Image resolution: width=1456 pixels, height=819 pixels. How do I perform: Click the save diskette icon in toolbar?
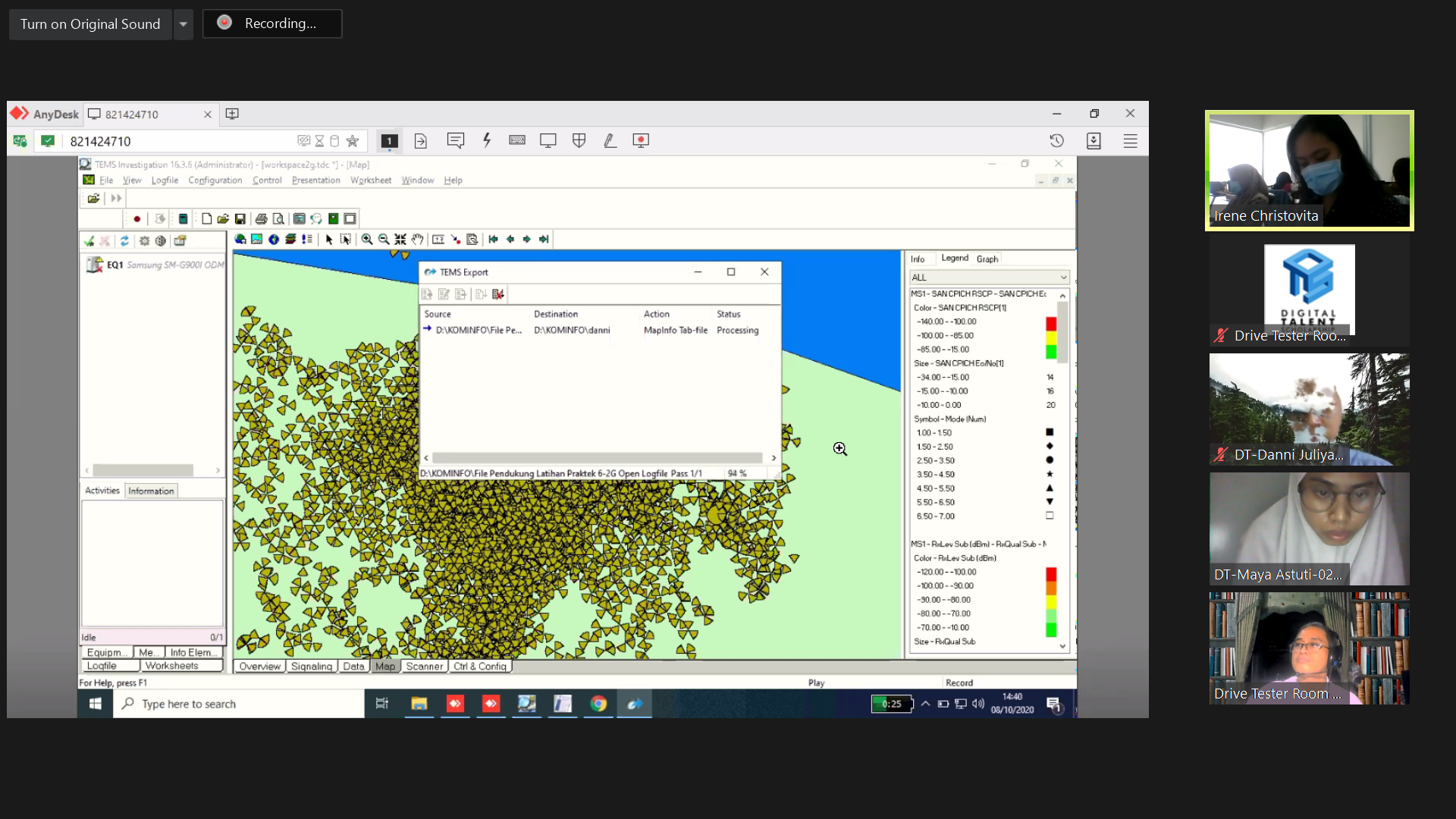click(240, 219)
